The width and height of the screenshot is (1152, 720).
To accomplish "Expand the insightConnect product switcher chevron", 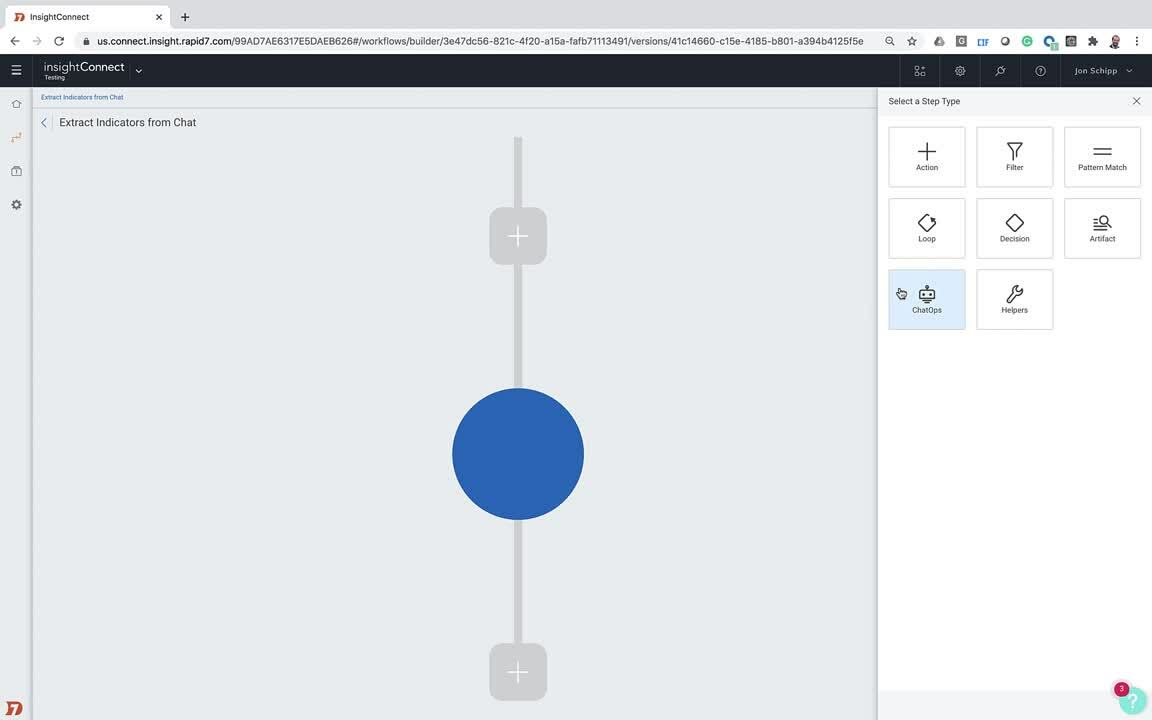I will (x=138, y=71).
